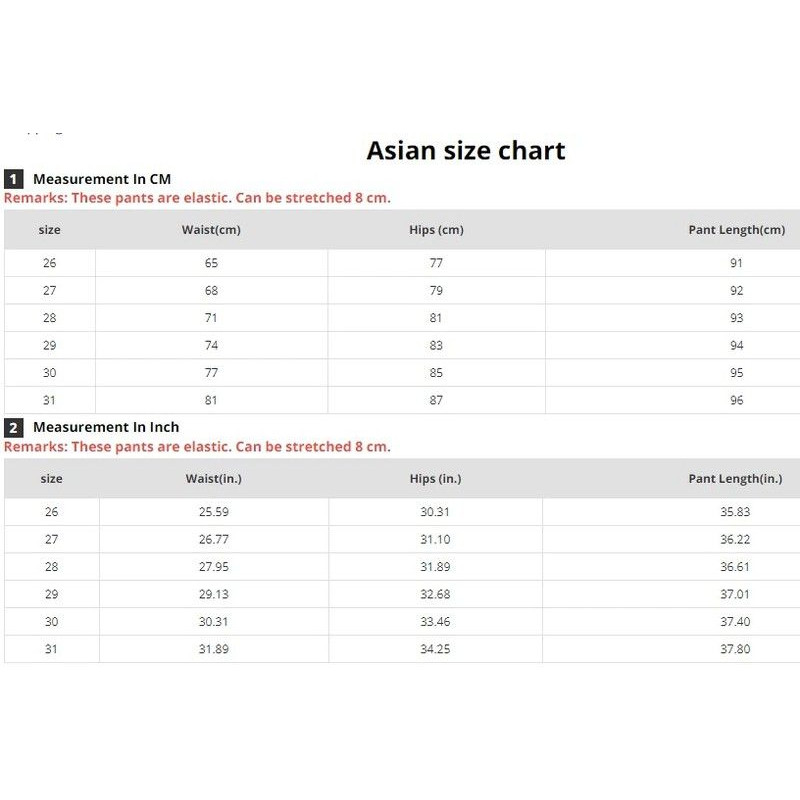Image resolution: width=800 pixels, height=800 pixels.
Task: Click the Waist(in.) column header
Action: 213,479
